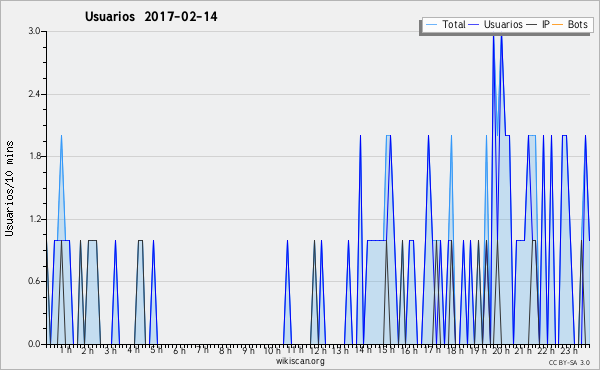Click the 1.2 y-axis value
The image size is (600, 370).
35,219
